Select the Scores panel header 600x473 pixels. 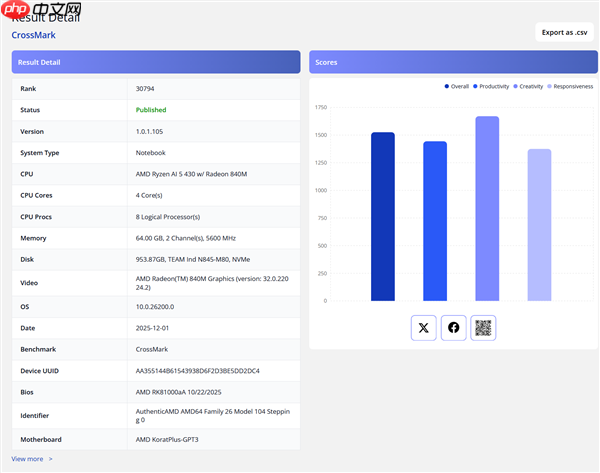point(454,62)
